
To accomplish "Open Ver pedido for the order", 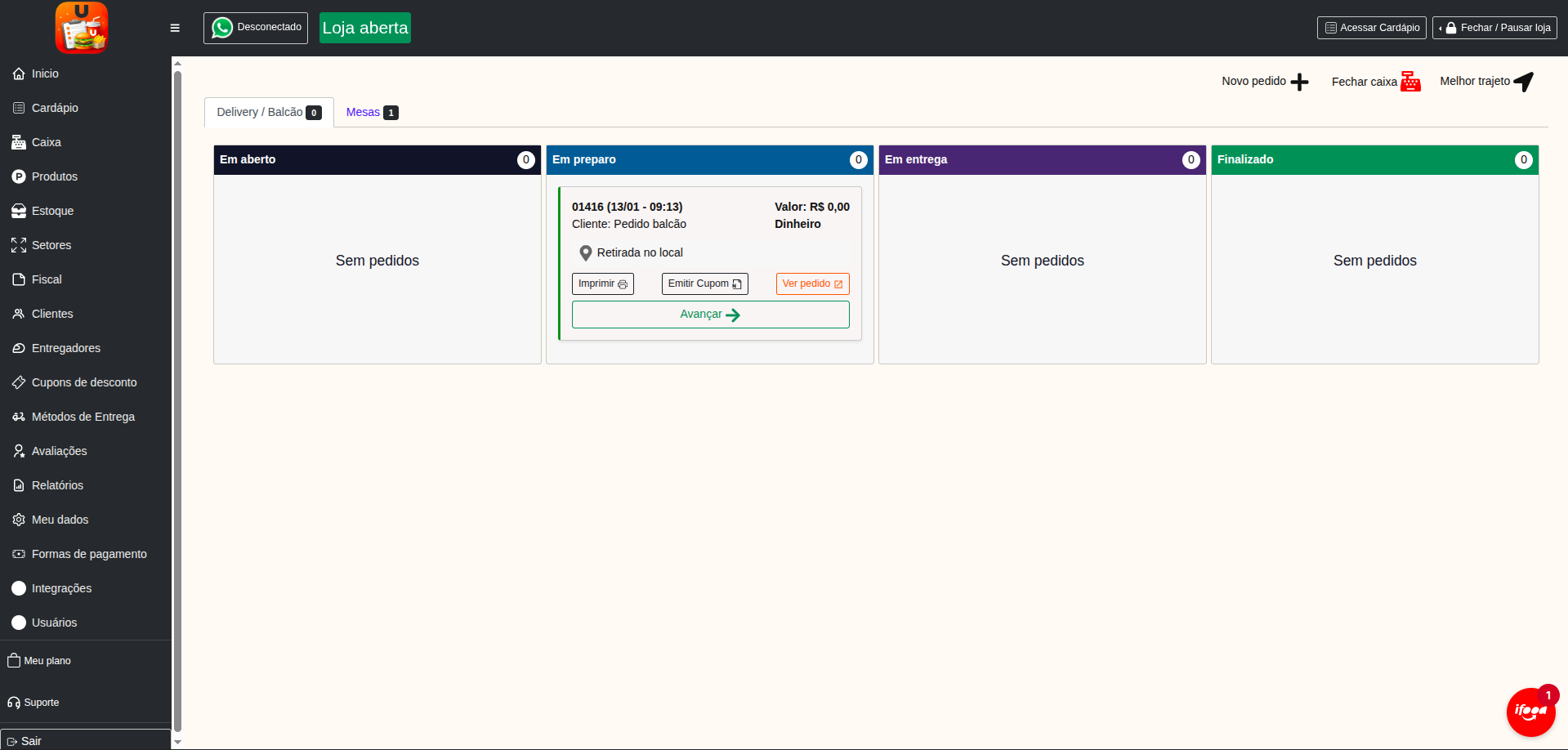I will point(811,283).
